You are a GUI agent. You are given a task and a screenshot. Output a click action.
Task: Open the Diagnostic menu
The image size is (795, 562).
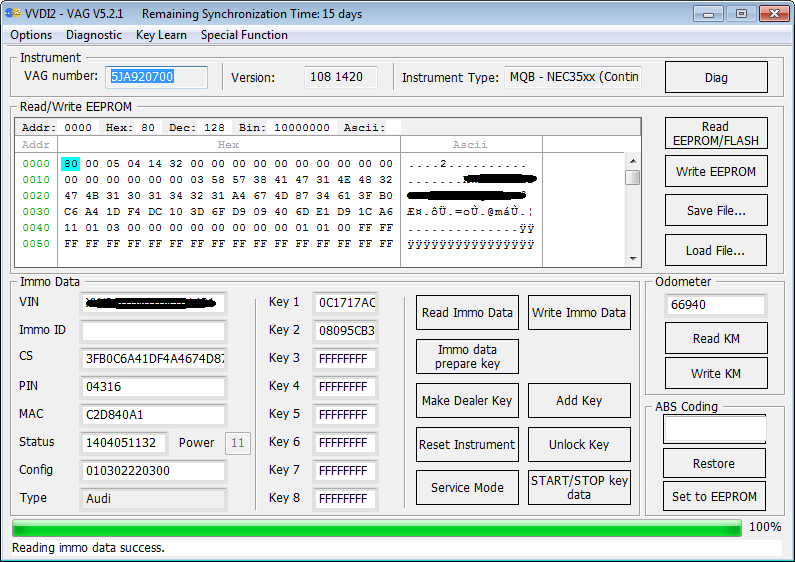click(x=94, y=35)
